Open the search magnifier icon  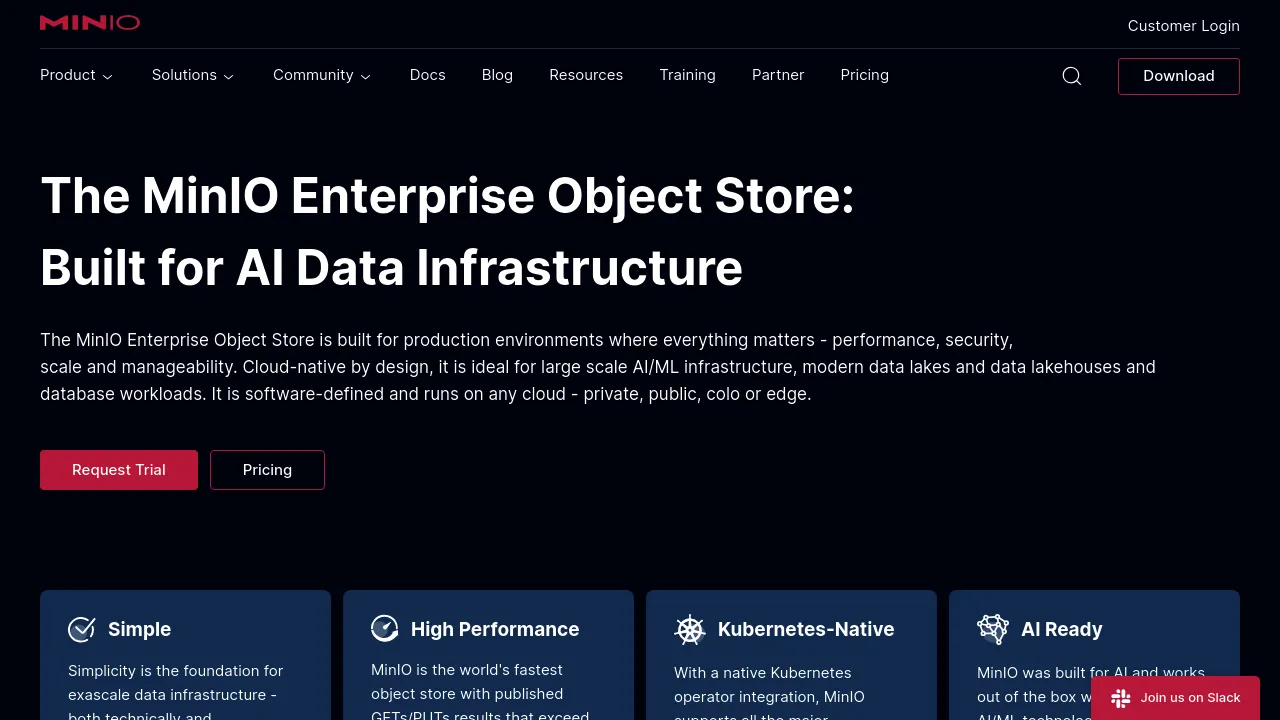point(1072,76)
